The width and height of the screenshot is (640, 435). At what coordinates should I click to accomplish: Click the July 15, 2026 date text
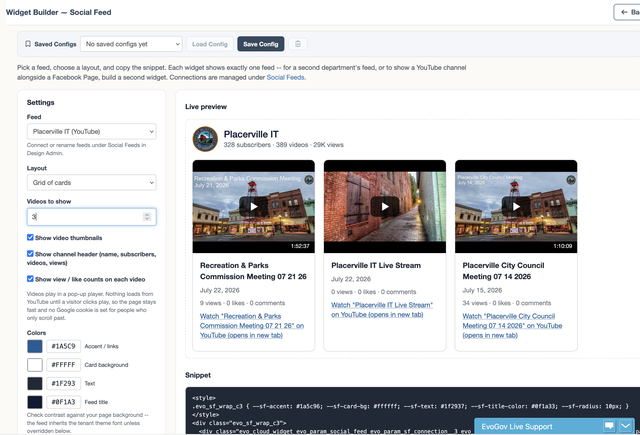[x=482, y=290]
